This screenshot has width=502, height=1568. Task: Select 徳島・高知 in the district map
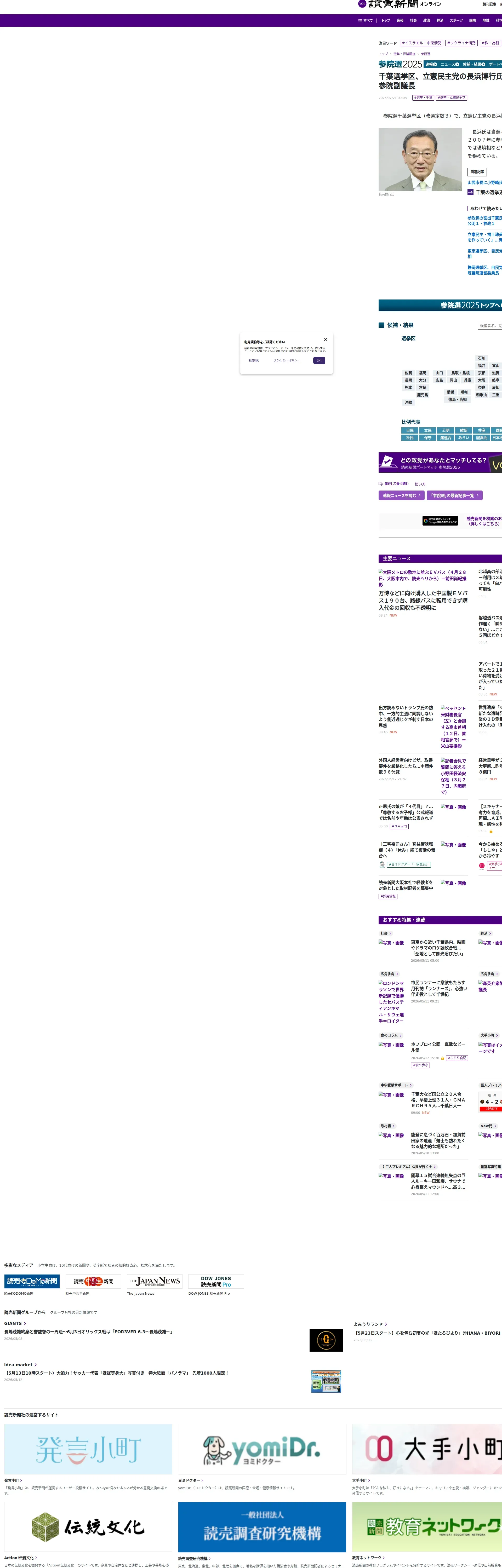tap(458, 400)
